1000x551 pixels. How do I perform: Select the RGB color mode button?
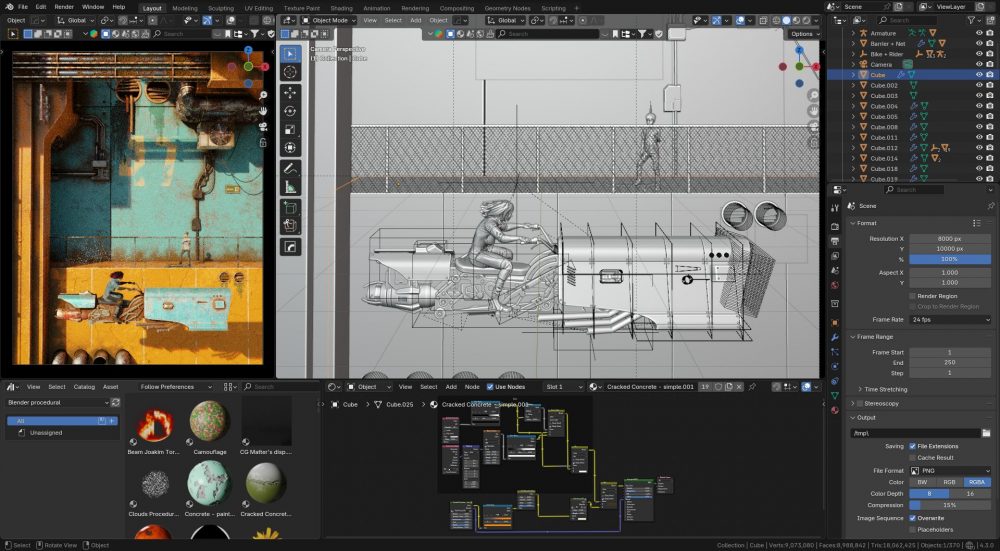click(949, 482)
